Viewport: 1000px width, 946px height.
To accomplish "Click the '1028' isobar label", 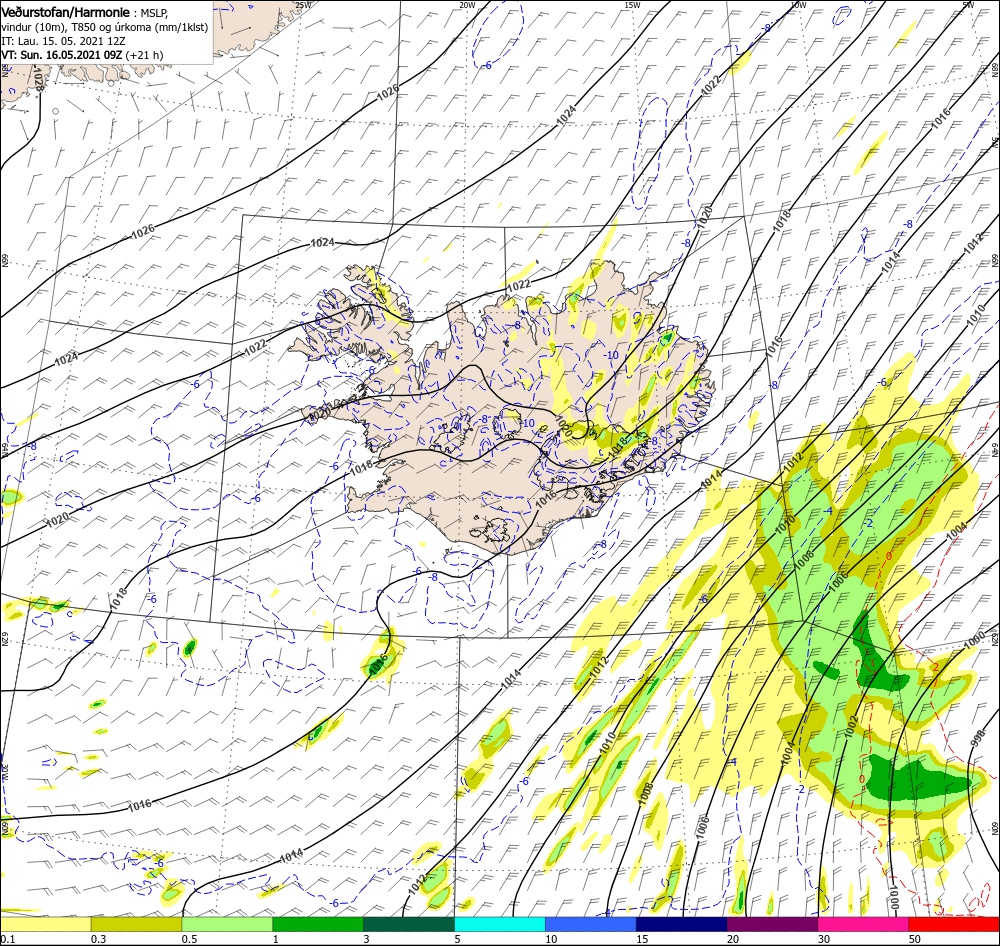I will pyautogui.click(x=38, y=80).
